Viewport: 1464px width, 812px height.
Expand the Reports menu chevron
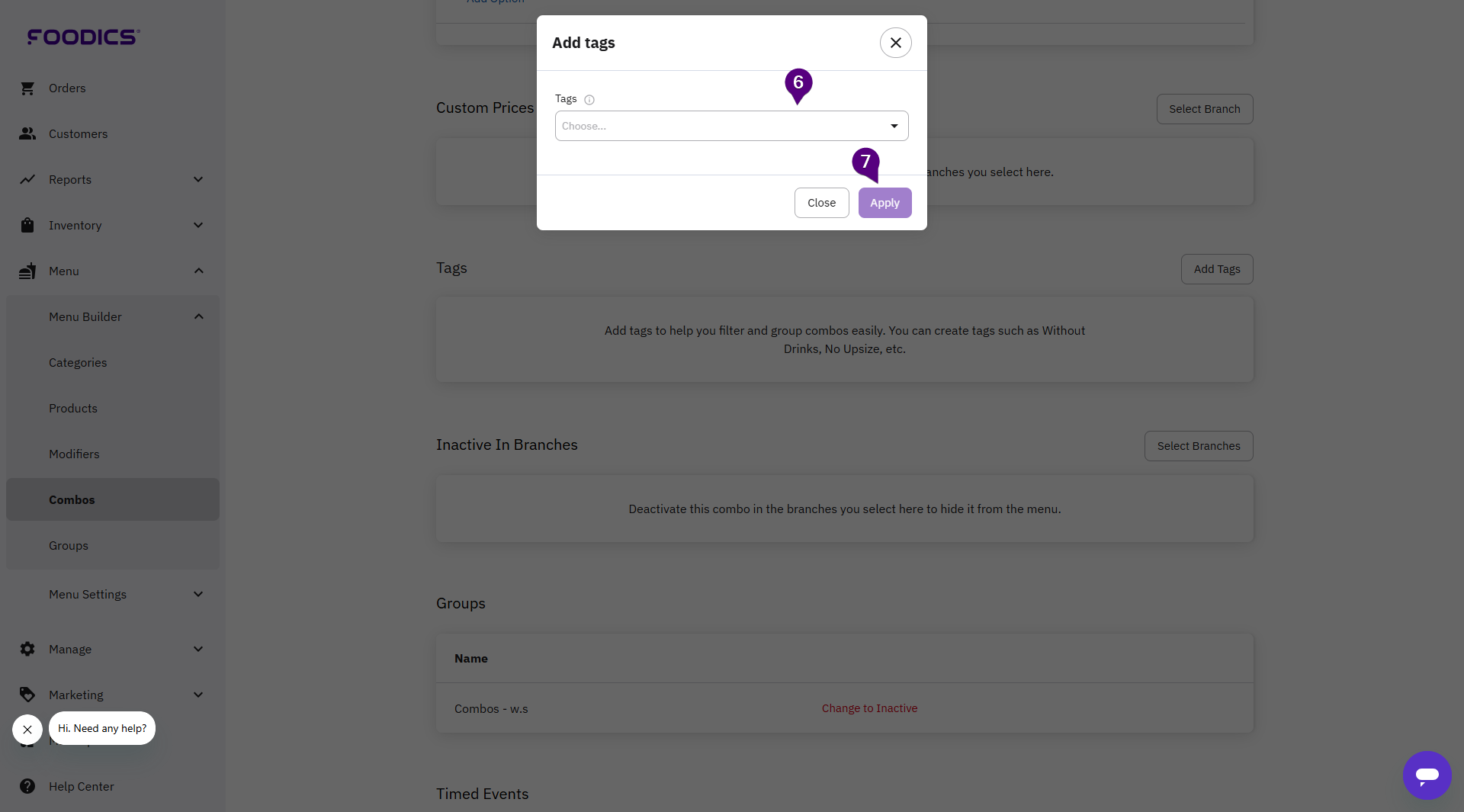click(x=198, y=180)
